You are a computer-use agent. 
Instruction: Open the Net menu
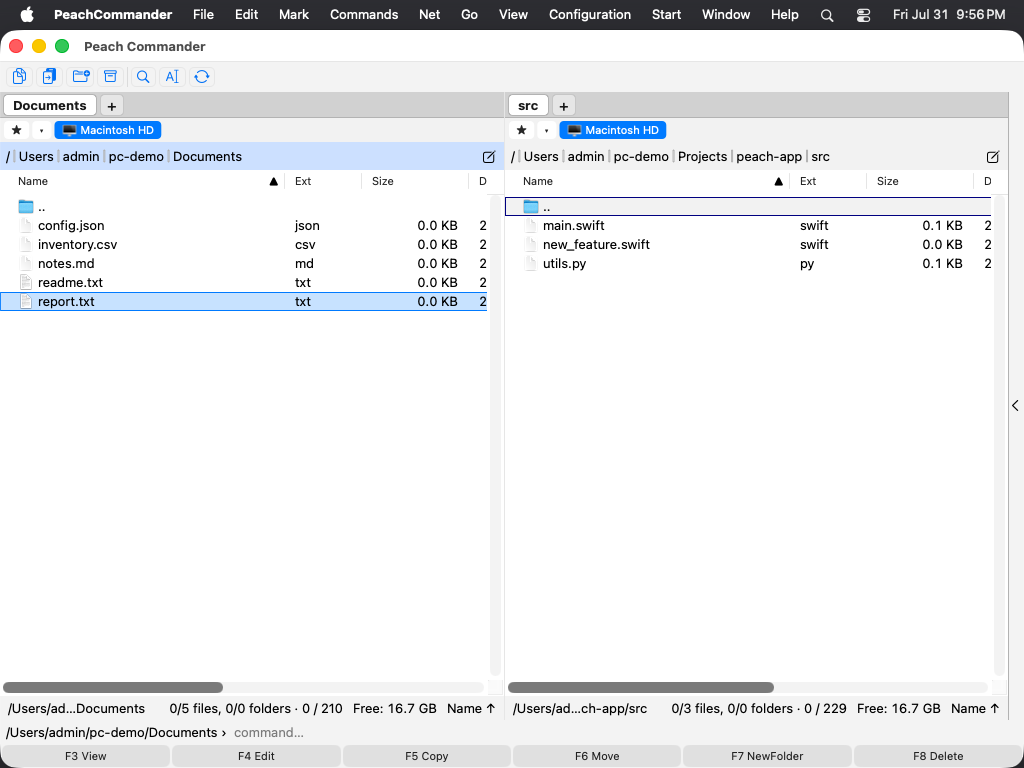[x=429, y=14]
